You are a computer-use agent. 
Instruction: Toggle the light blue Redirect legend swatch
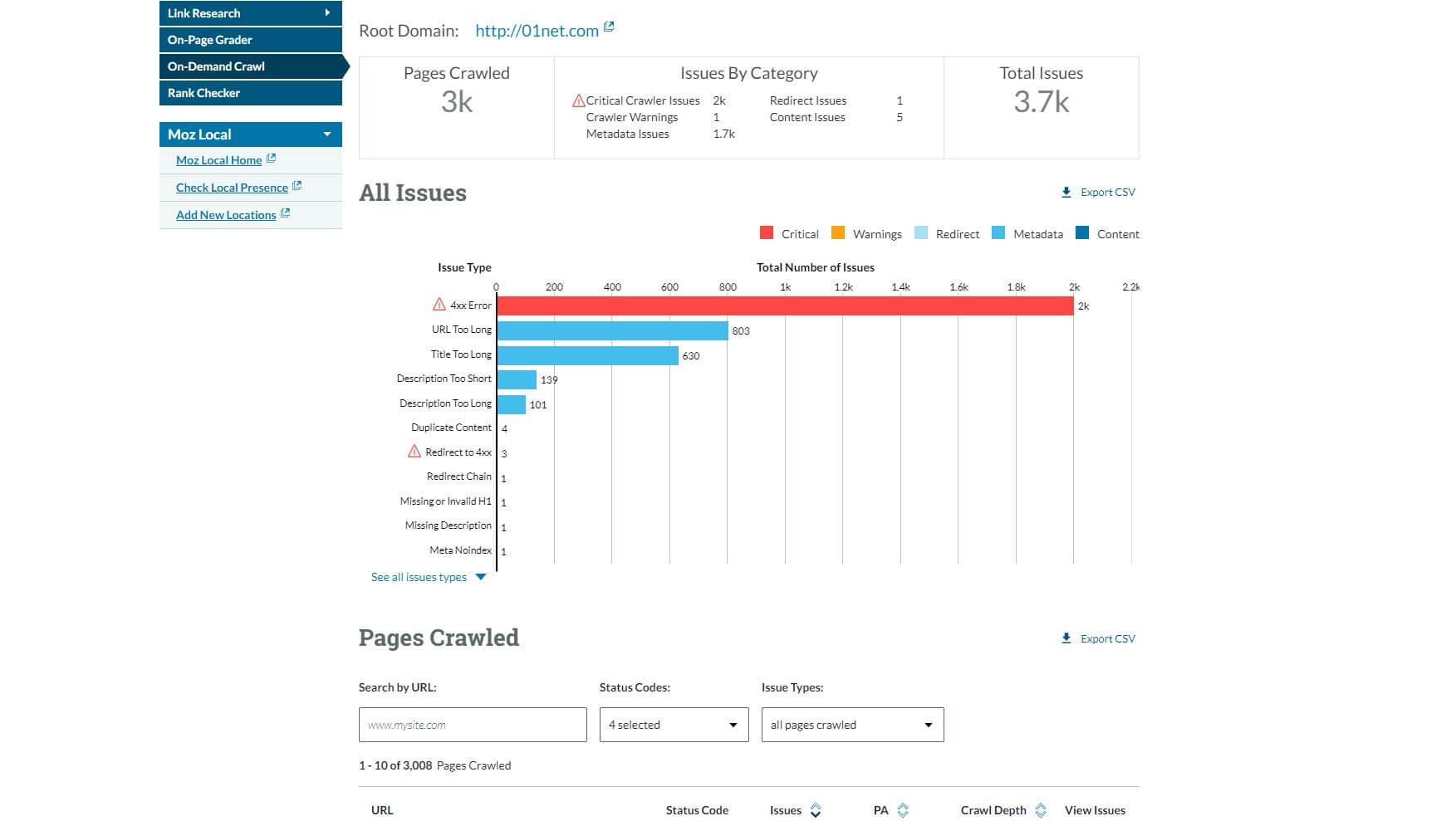coord(921,232)
